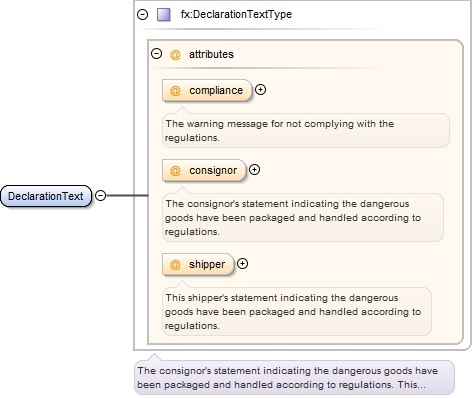This screenshot has width=473, height=398.
Task: Collapse the attributes group
Action: tap(156, 54)
